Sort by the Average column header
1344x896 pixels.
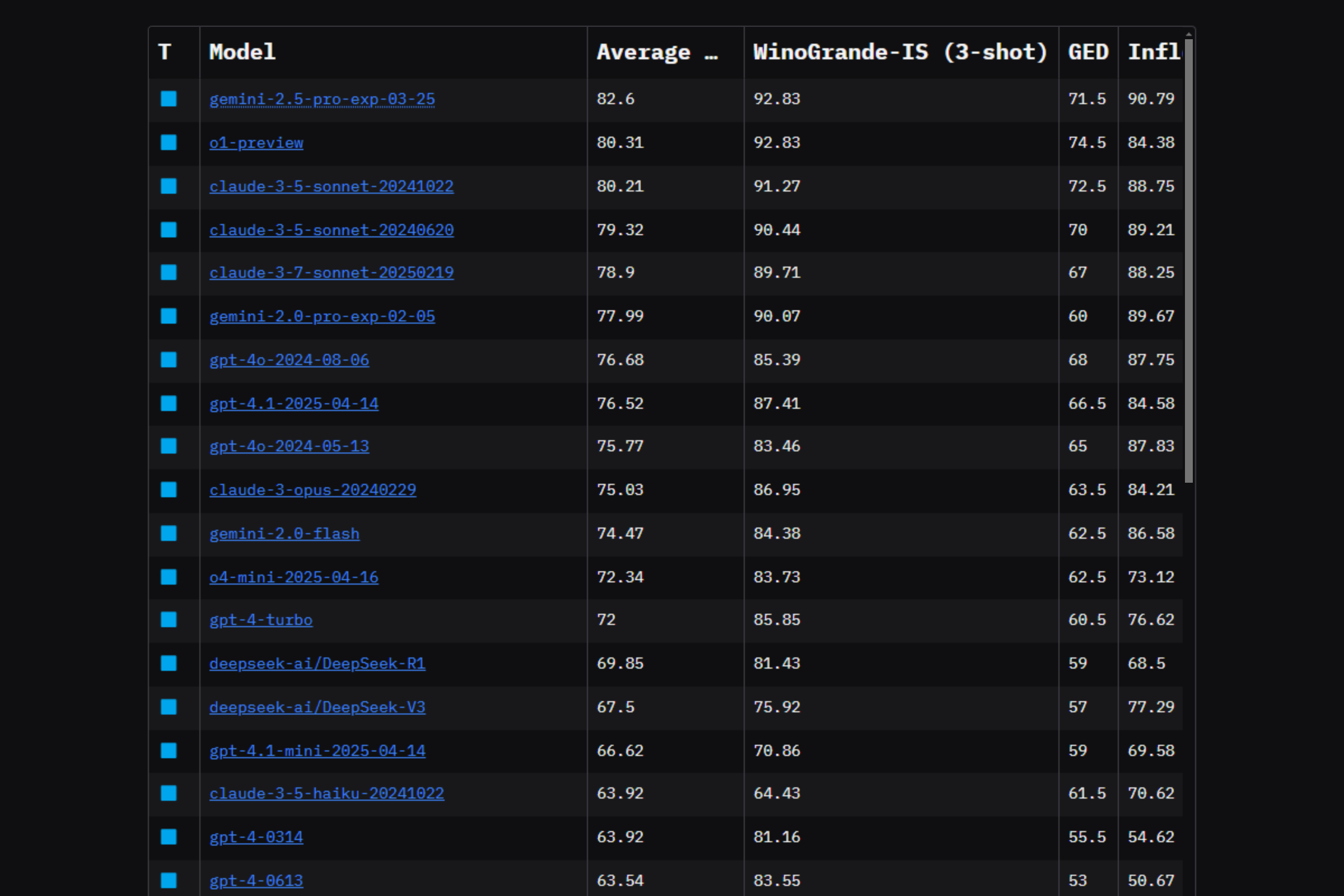point(665,53)
